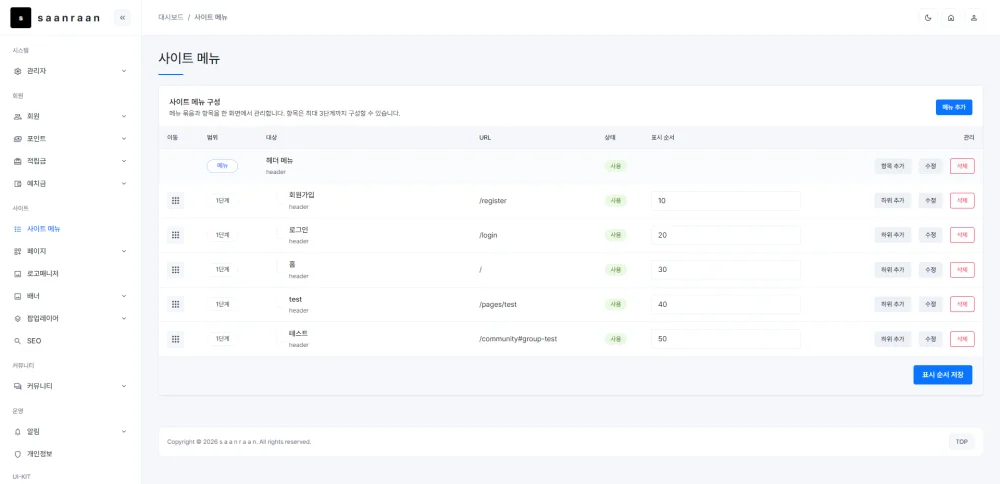Toggle dark mode via the moon icon

point(928,18)
